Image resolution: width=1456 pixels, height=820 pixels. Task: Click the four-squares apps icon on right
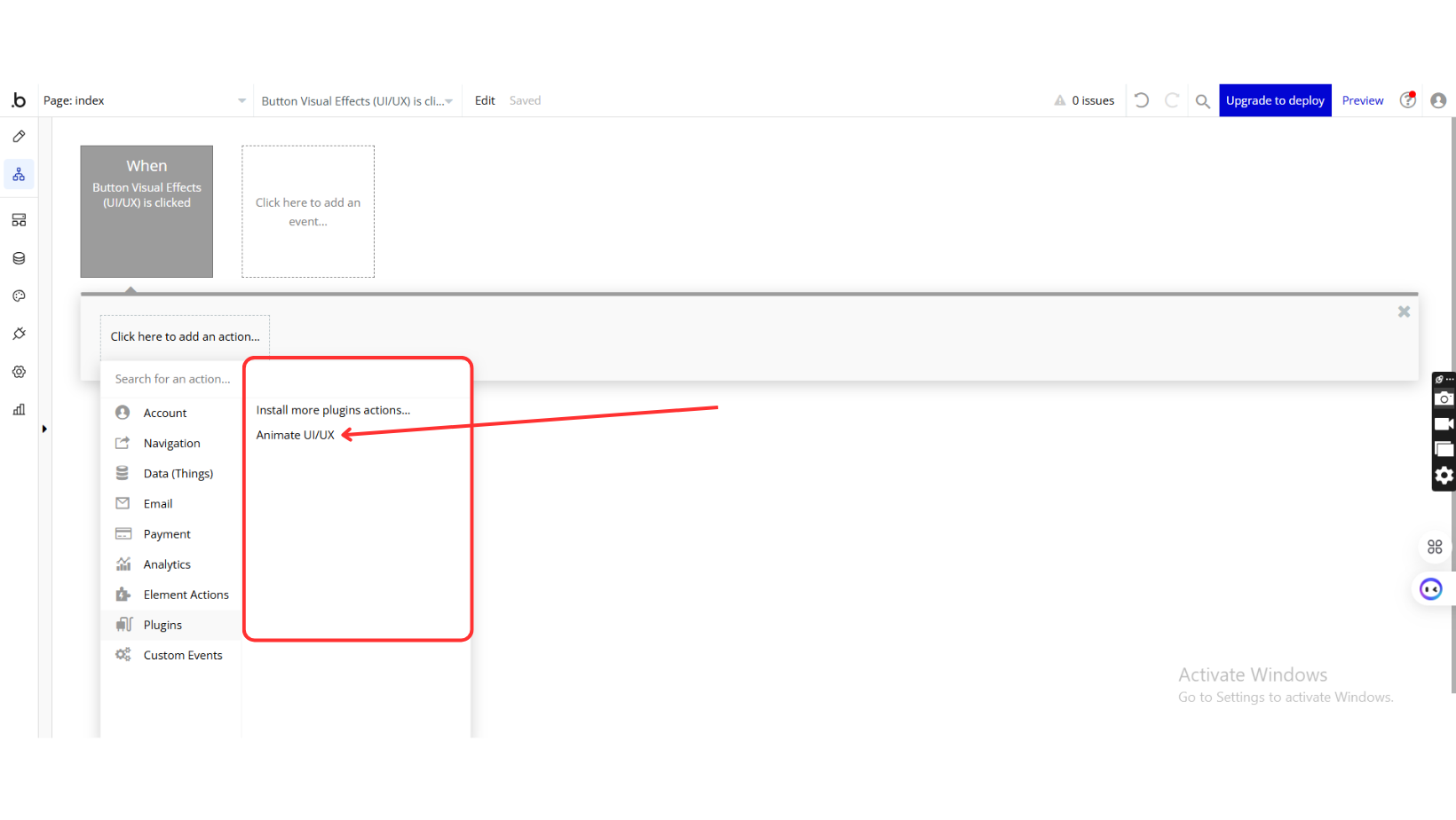click(x=1435, y=547)
